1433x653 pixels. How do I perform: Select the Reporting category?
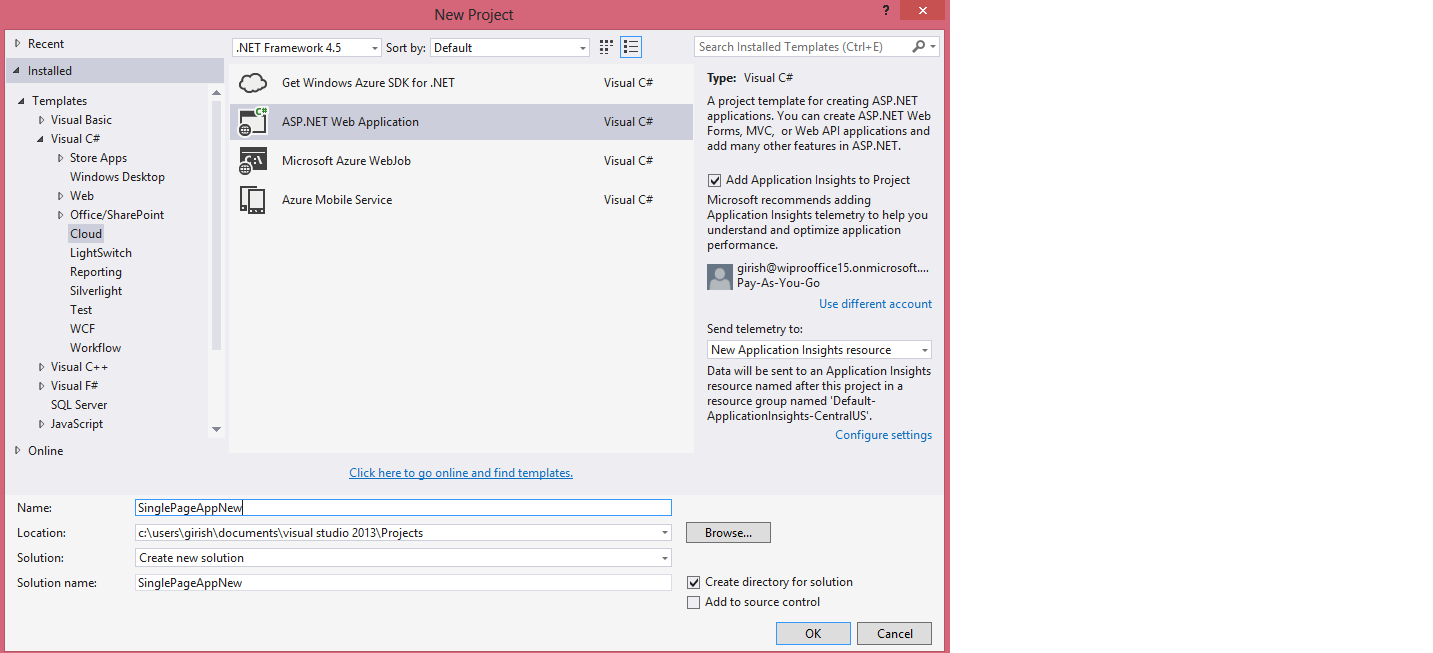click(96, 272)
